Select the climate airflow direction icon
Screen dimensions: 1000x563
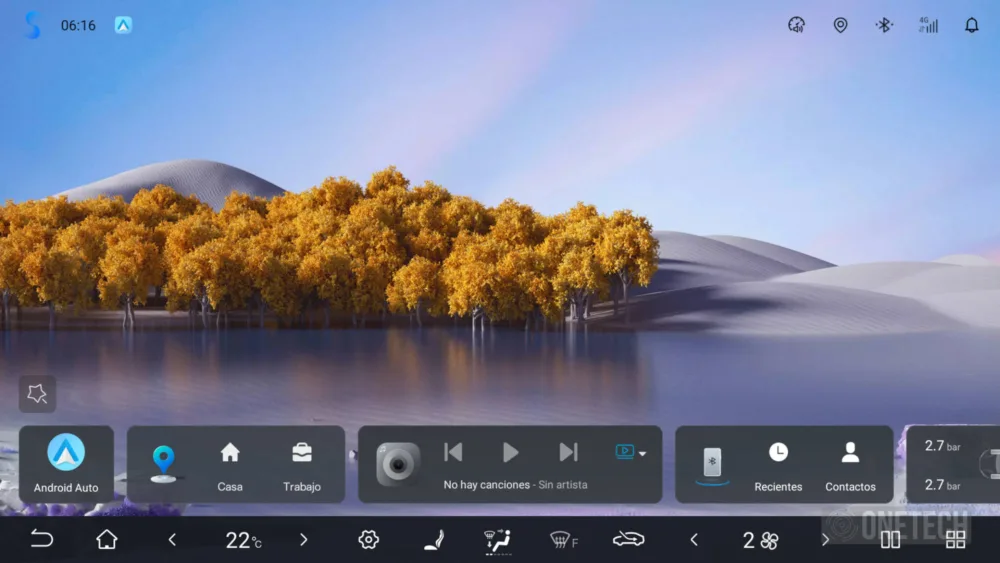497,540
